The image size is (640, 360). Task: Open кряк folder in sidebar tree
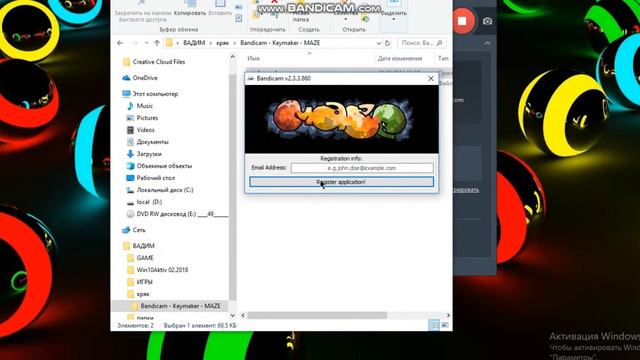click(143, 294)
